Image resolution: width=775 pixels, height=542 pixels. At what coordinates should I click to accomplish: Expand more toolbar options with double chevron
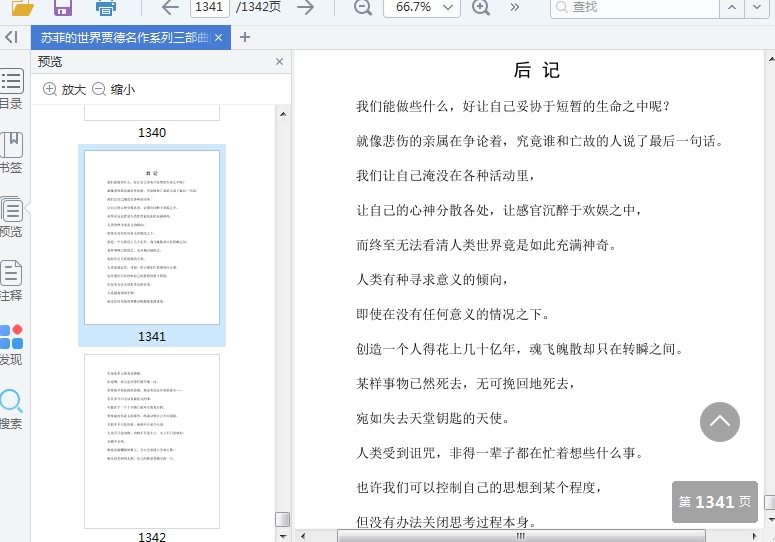point(515,7)
